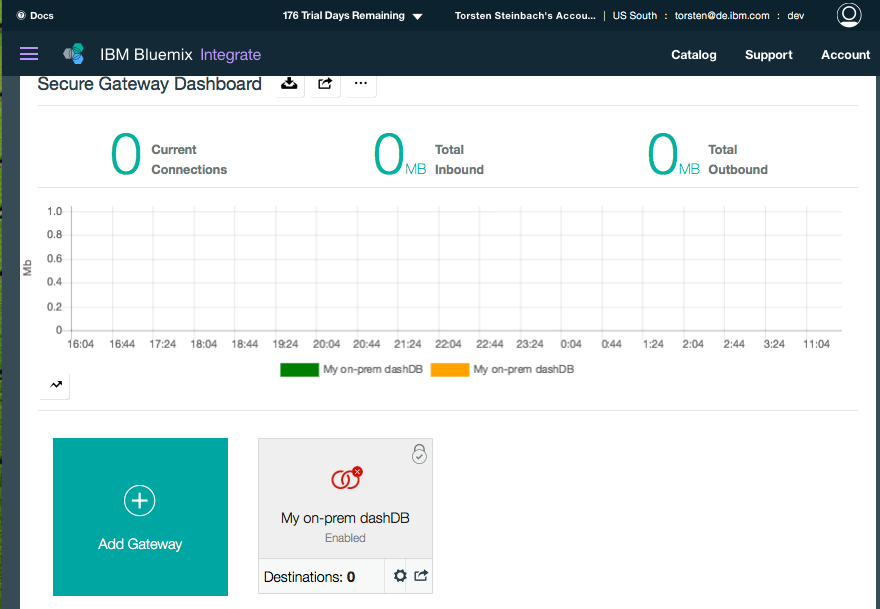Open gateway settings gear icon

pos(400,575)
